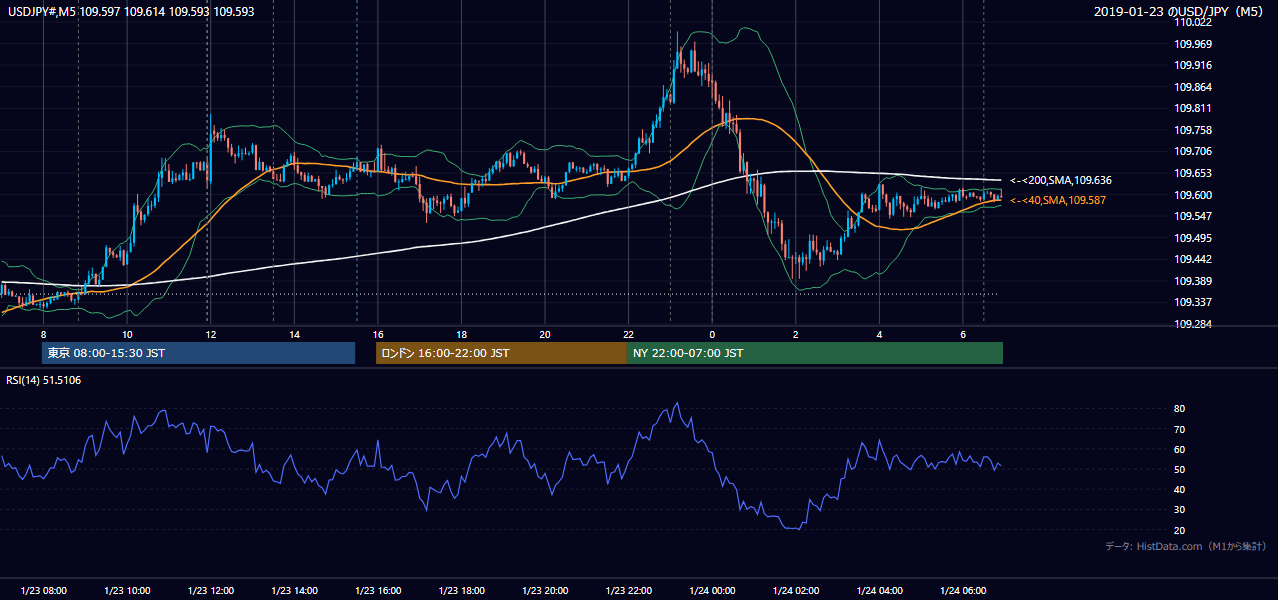Click the 1/24 00:00 time axis label
Screen dimensions: 1278x600
[x=712, y=590]
